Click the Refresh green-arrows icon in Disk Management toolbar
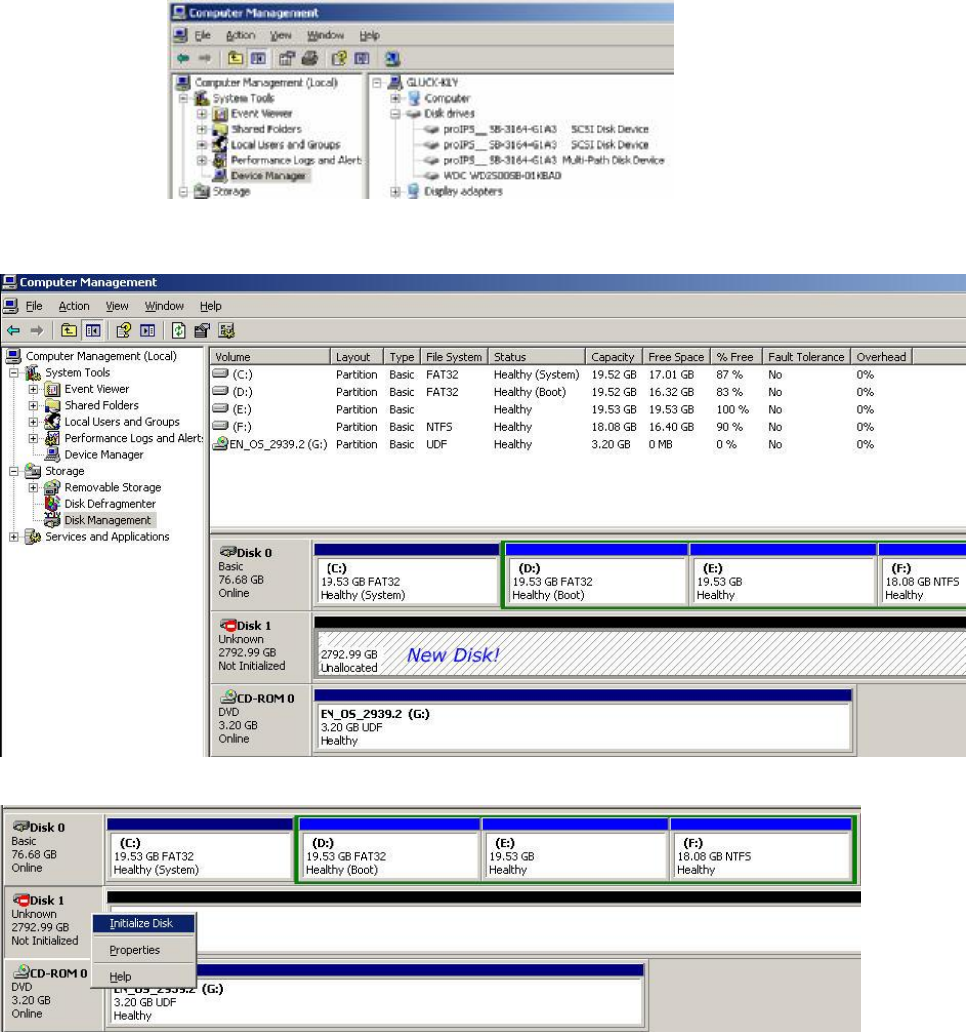 (x=178, y=330)
